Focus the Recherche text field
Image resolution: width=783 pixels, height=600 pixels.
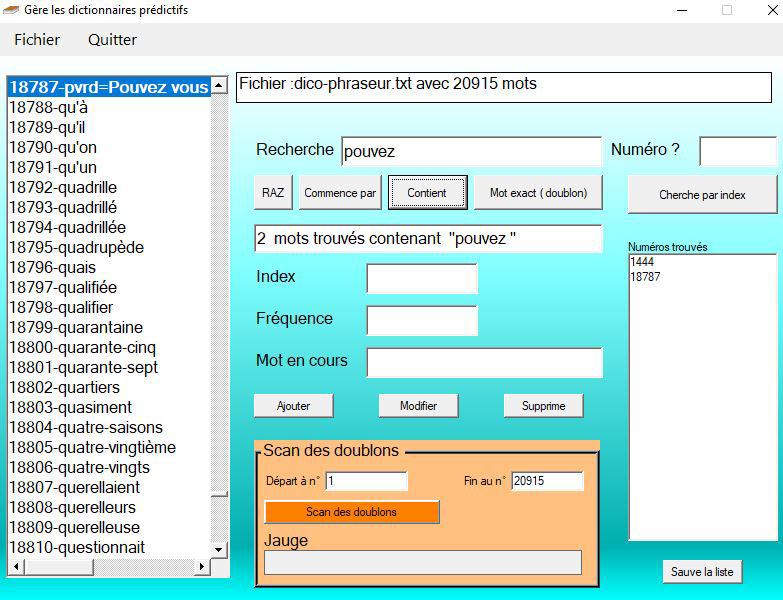pos(471,152)
